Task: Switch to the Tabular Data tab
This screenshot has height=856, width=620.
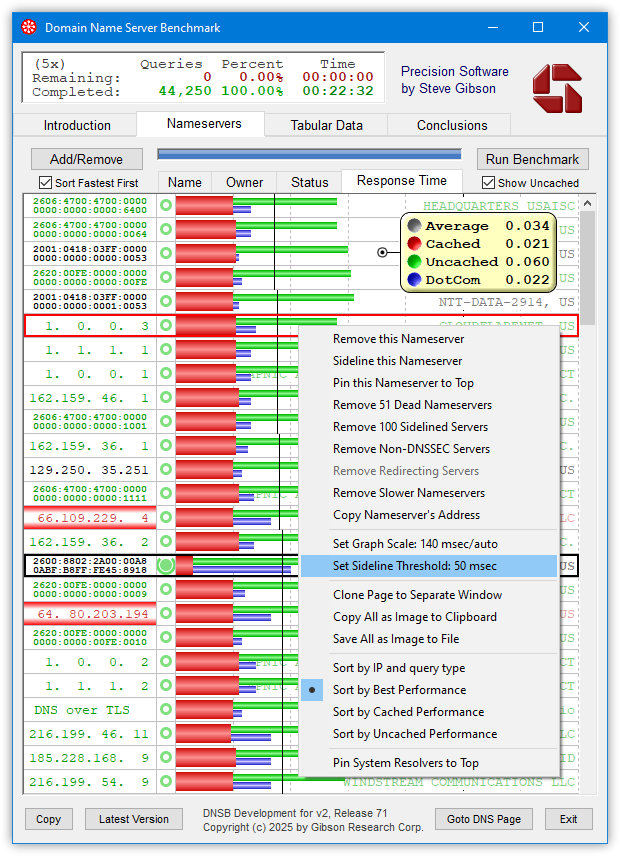Action: (x=326, y=125)
